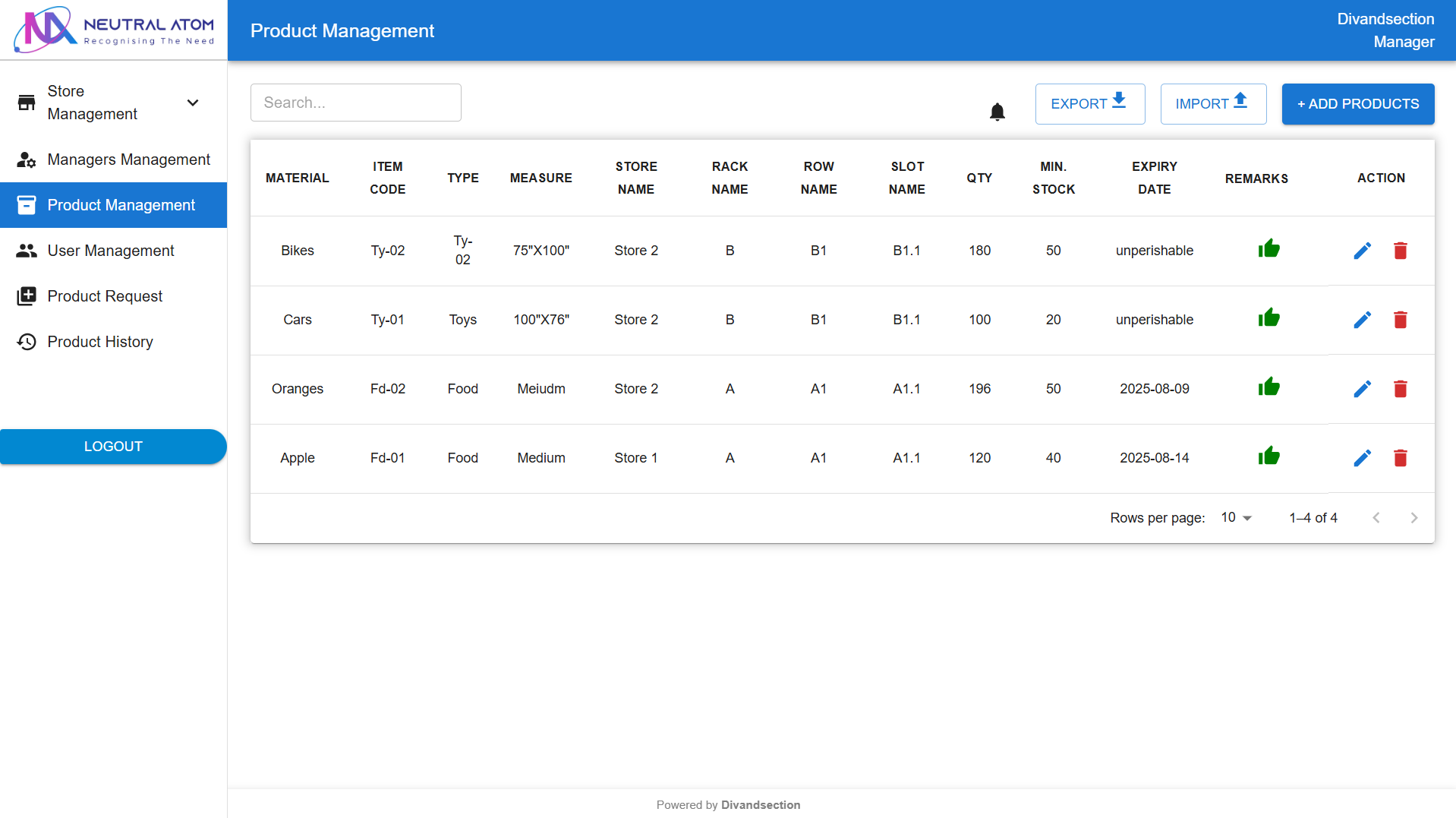Click thumbs-up remark for Bikes
This screenshot has width=1456, height=818.
pos(1268,249)
